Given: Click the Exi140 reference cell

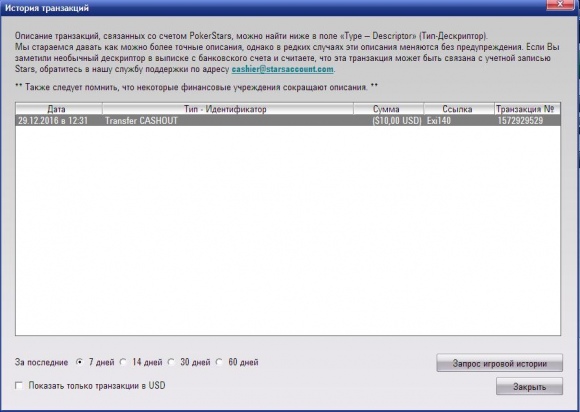Looking at the screenshot, I should point(439,121).
